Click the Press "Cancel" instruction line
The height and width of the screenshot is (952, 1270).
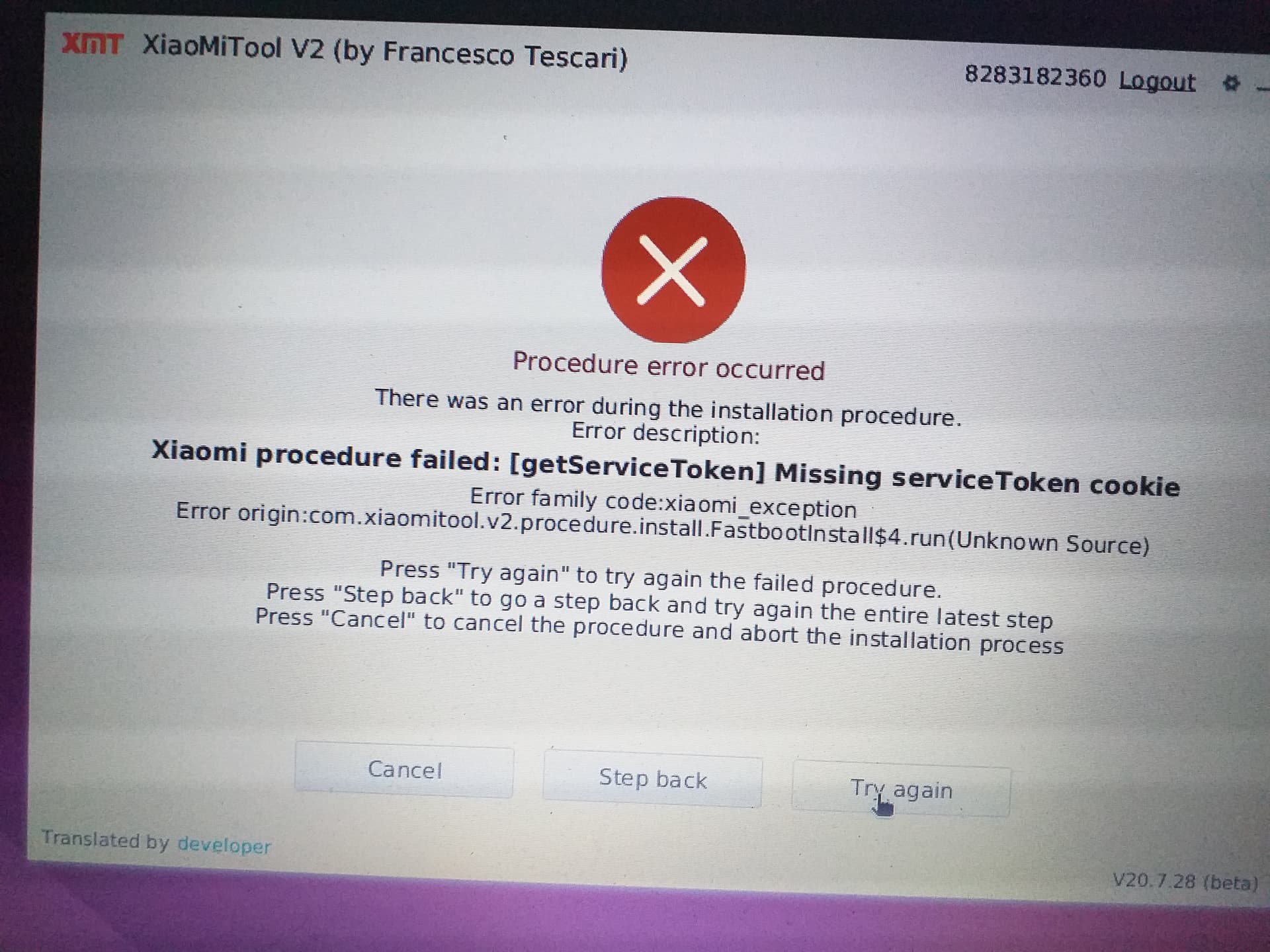click(659, 631)
